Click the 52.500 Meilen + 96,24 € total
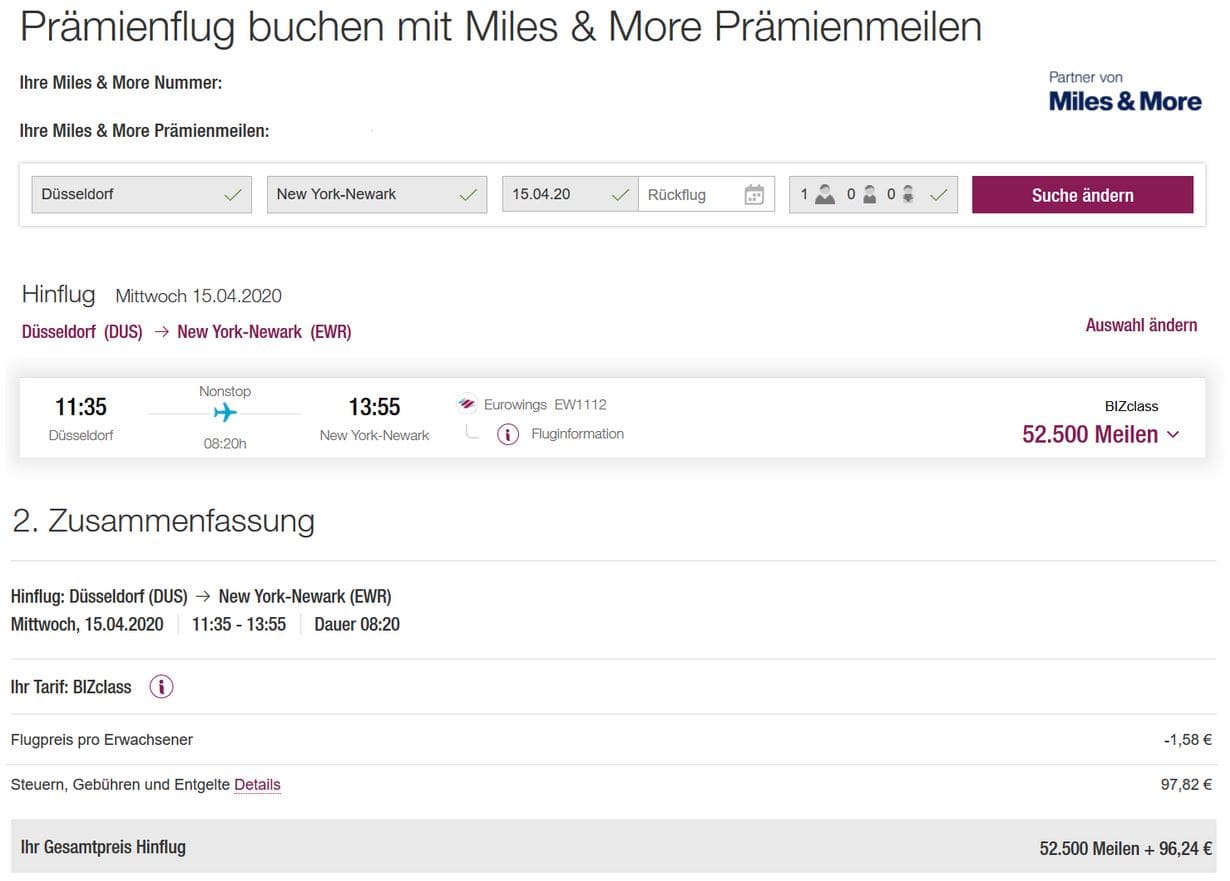Screen dimensions: 1230x881 tap(1126, 848)
